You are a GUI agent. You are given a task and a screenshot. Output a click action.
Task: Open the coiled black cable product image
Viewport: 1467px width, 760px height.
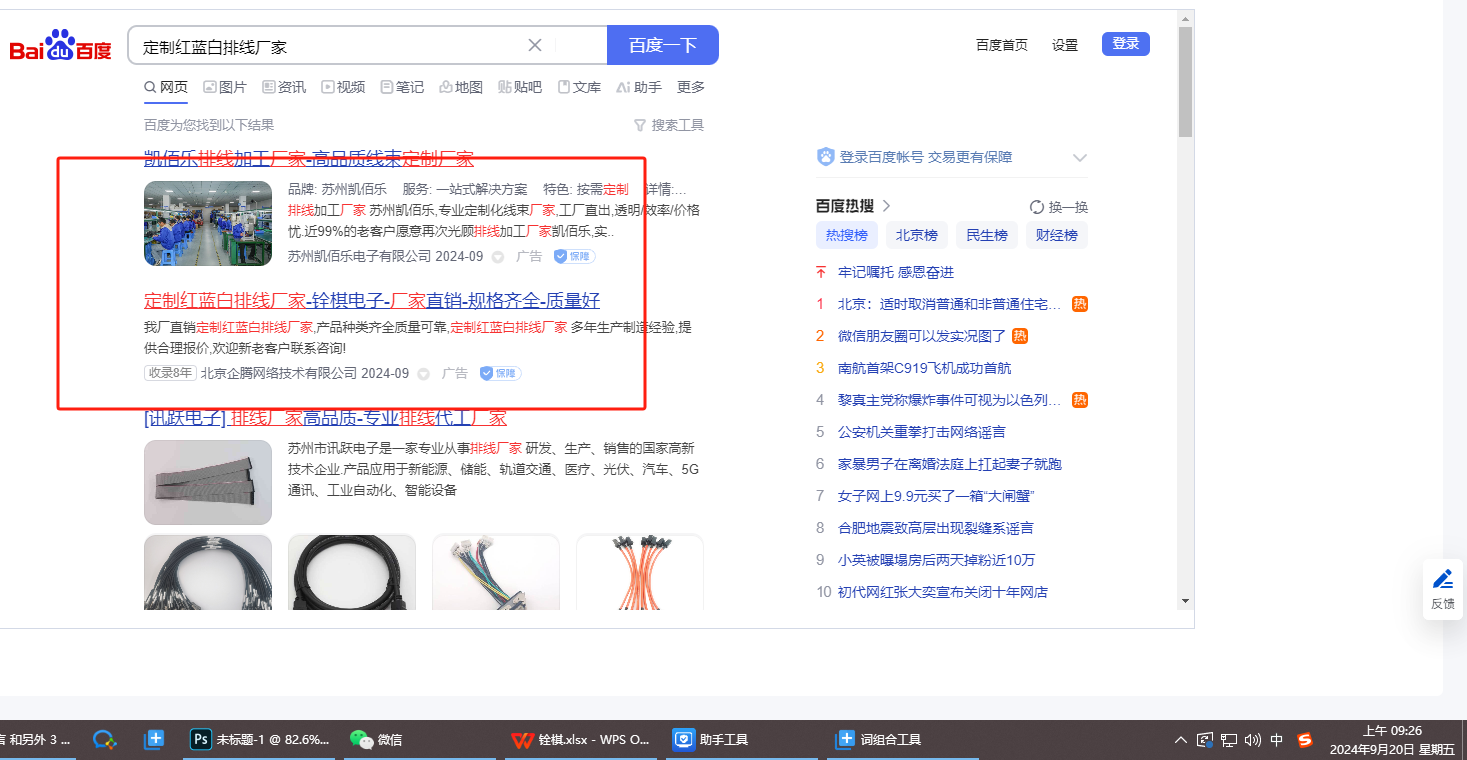(352, 572)
